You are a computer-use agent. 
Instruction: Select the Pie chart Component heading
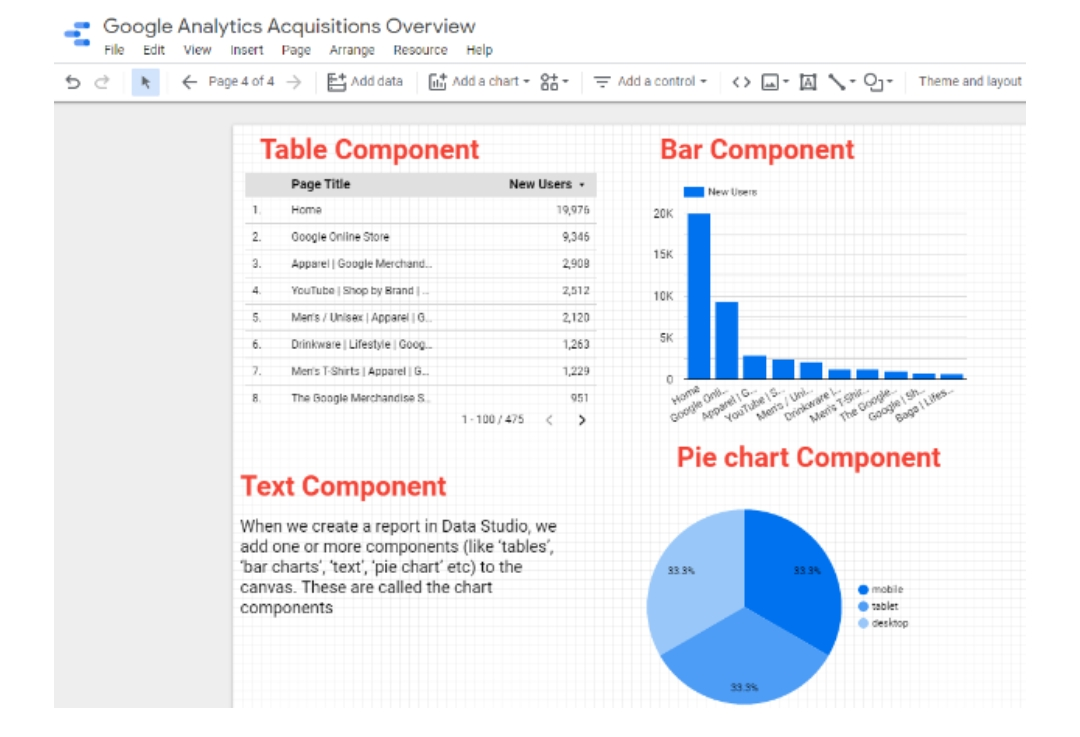coord(808,457)
